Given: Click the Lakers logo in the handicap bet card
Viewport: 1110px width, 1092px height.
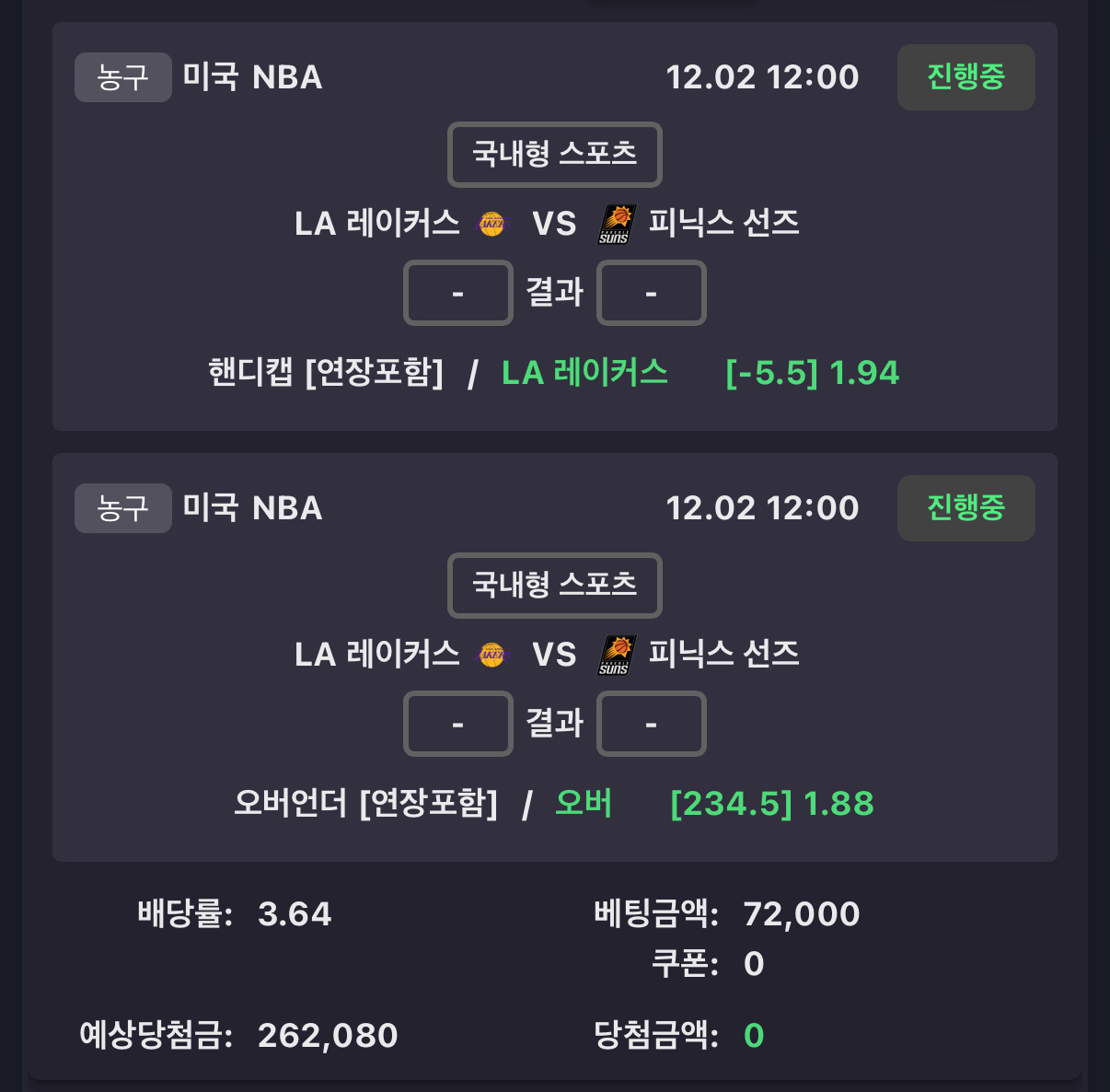Looking at the screenshot, I should [492, 224].
